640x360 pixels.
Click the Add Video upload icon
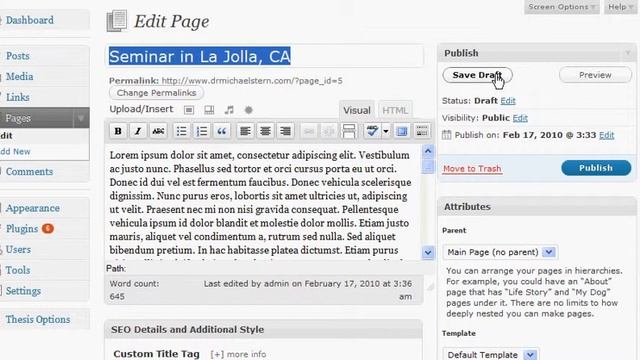(209, 110)
